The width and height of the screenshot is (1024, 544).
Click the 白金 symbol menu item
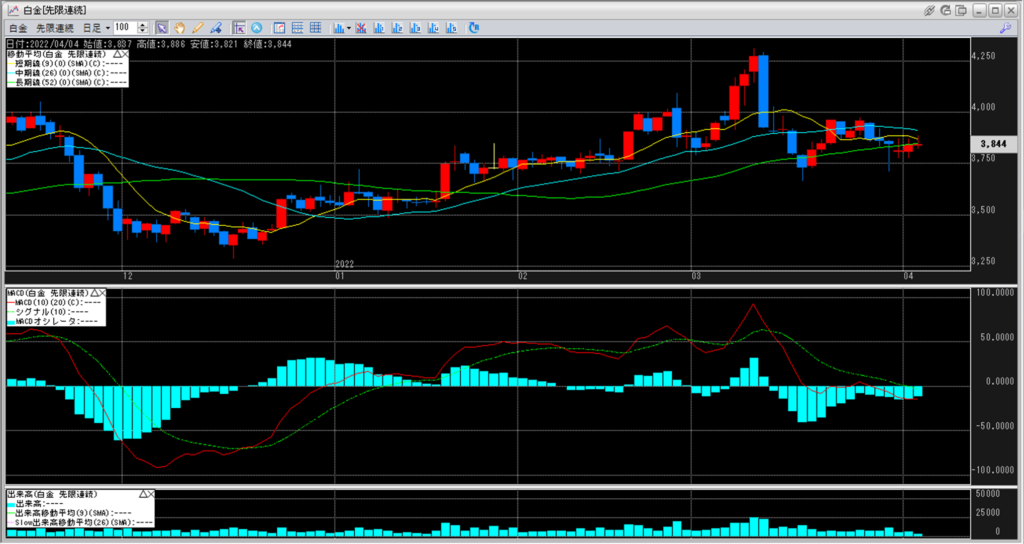[19, 27]
